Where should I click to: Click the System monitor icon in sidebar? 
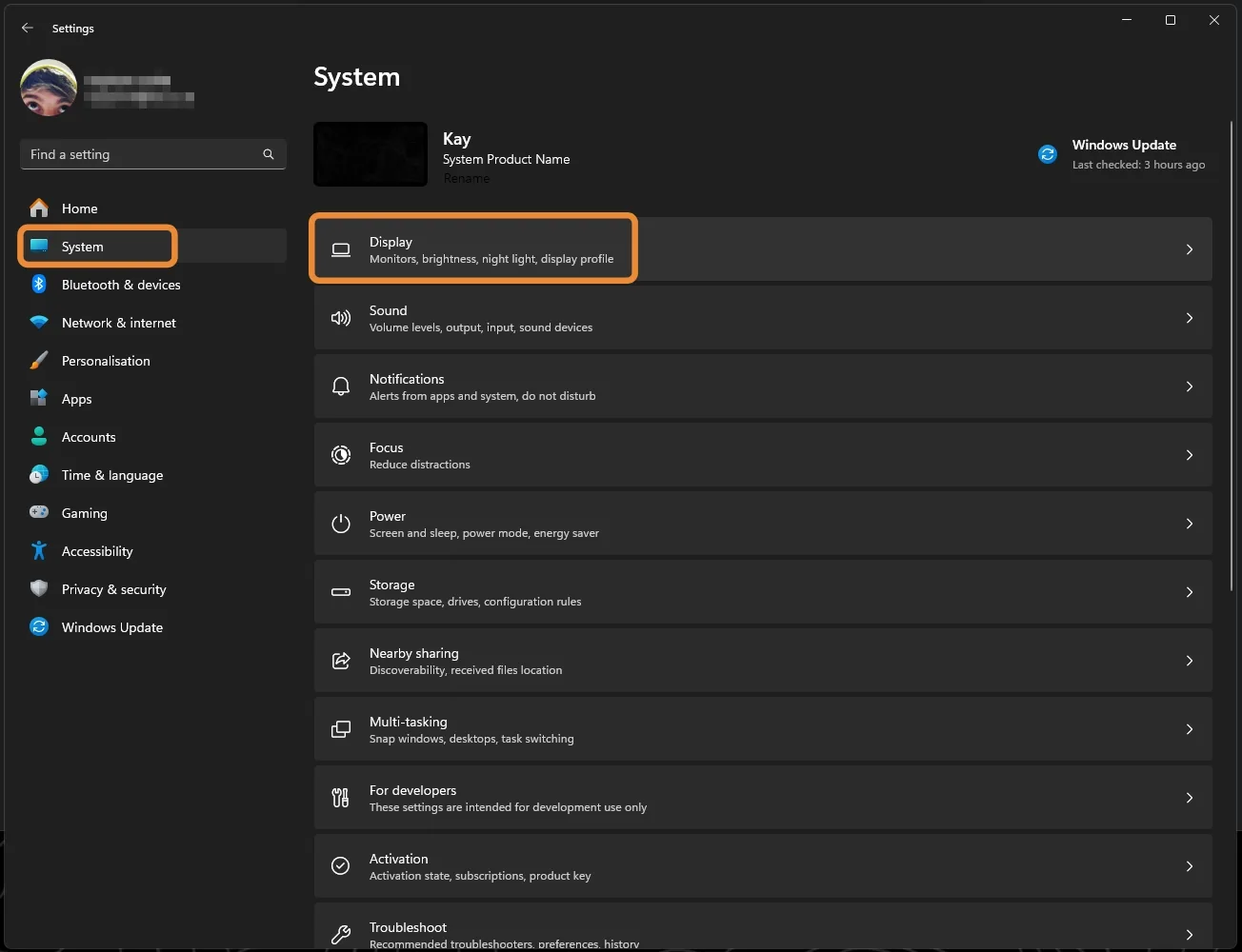(39, 247)
